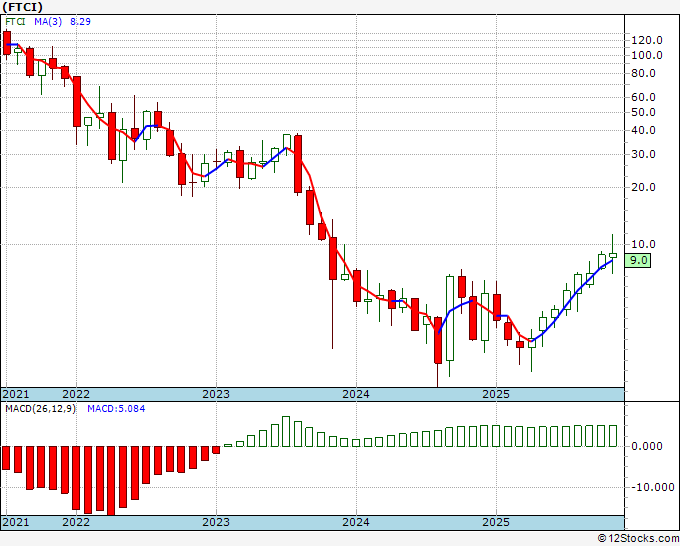Screen dimensions: 680x546
Task: Click the 2022 label on MACD axis
Action: (x=76, y=522)
